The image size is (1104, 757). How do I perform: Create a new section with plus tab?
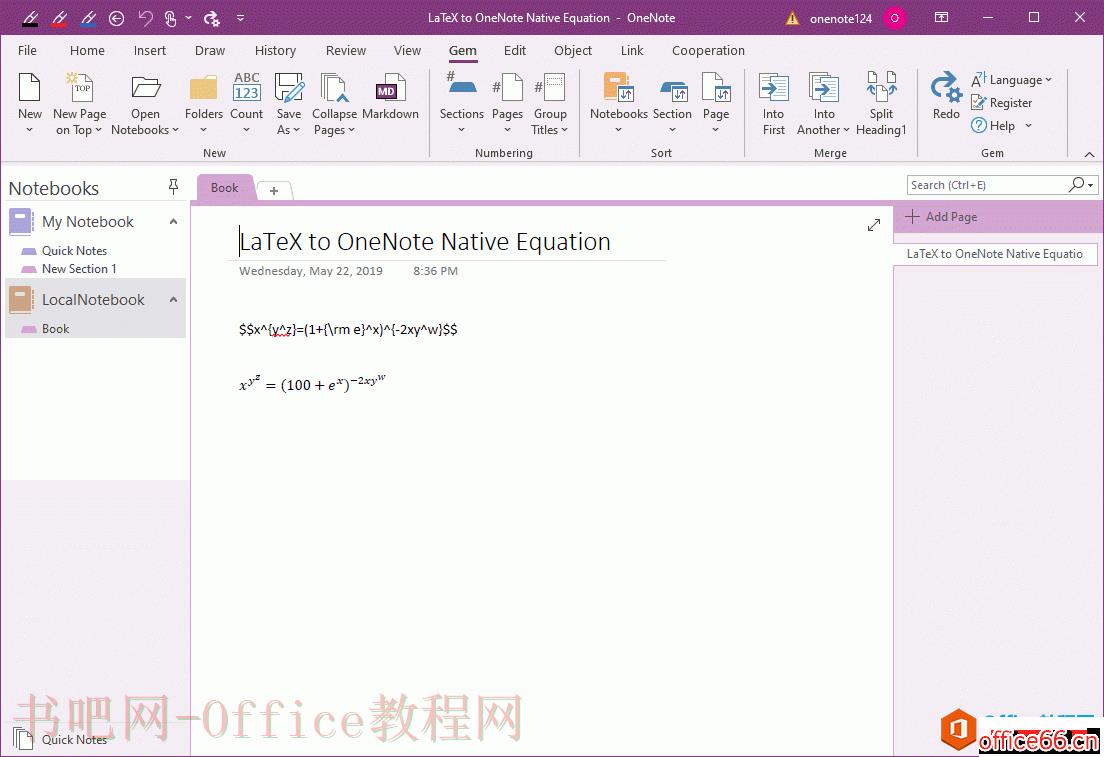pos(274,190)
